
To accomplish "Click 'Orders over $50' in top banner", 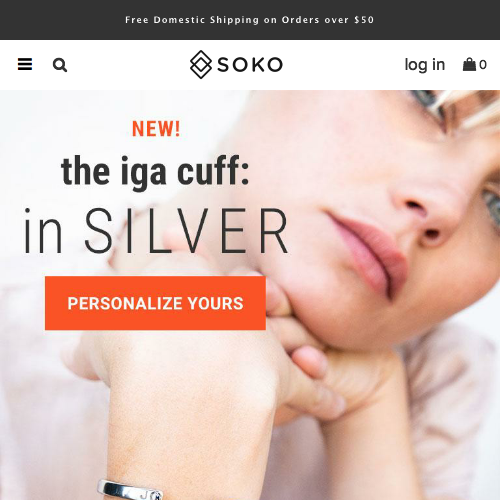I will click(328, 20).
